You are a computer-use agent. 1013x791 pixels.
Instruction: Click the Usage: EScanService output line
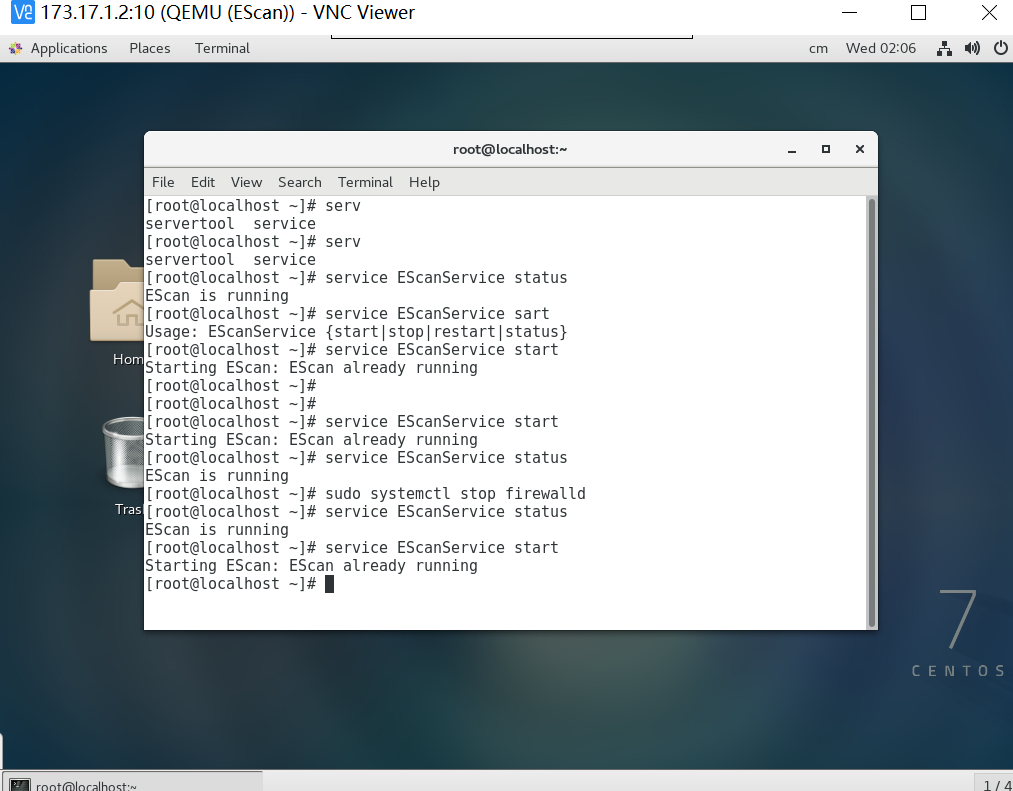point(356,332)
